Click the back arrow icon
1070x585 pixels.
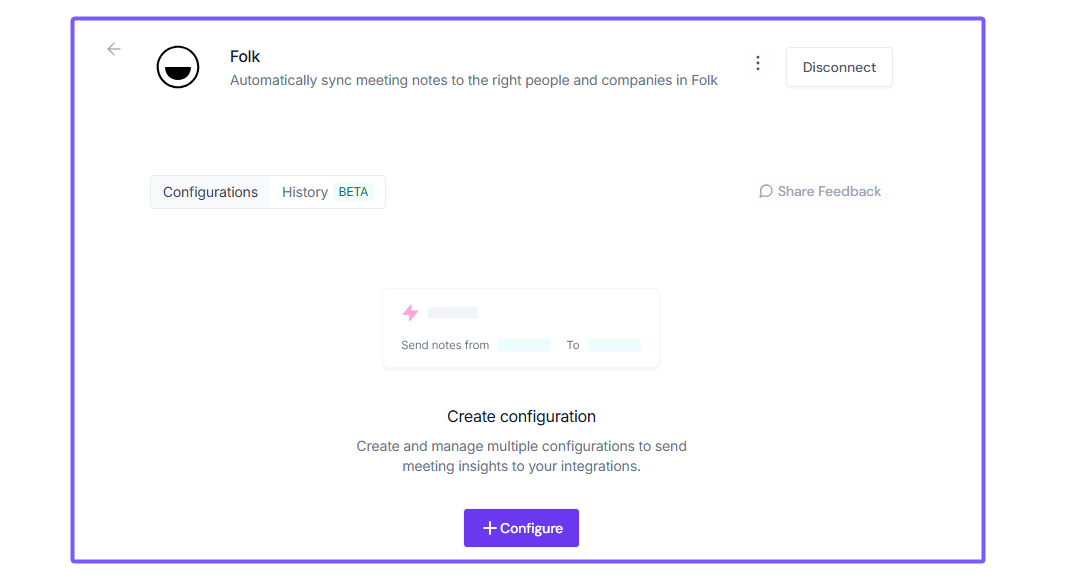pyautogui.click(x=114, y=49)
